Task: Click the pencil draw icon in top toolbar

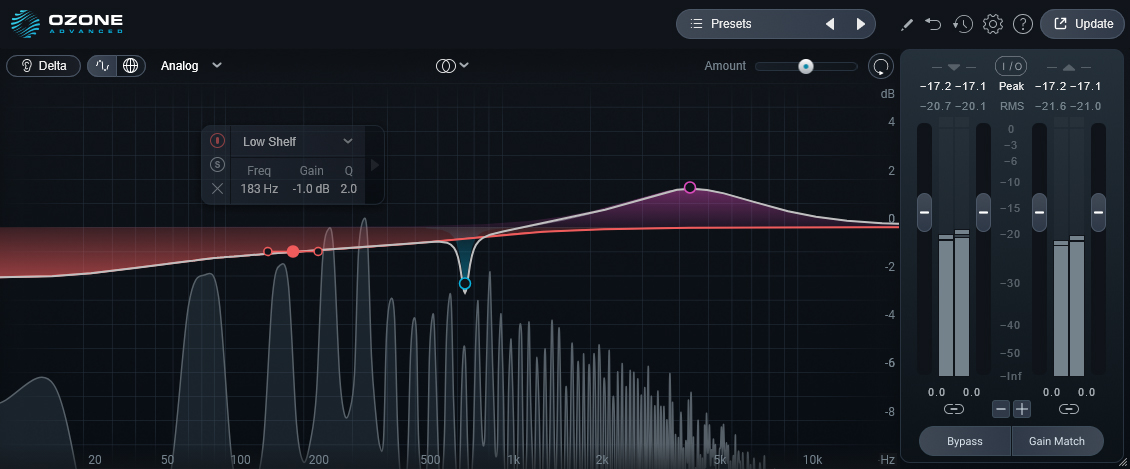Action: click(x=908, y=24)
